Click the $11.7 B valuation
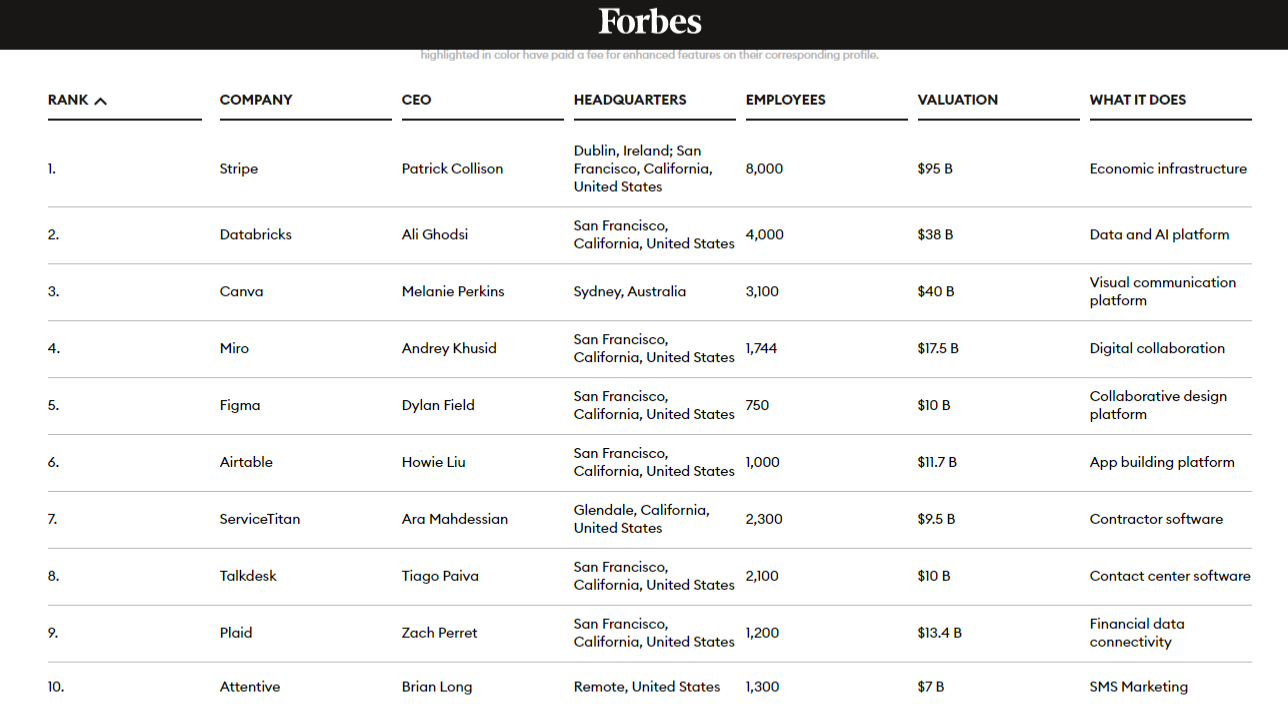This screenshot has width=1288, height=708. click(x=937, y=463)
